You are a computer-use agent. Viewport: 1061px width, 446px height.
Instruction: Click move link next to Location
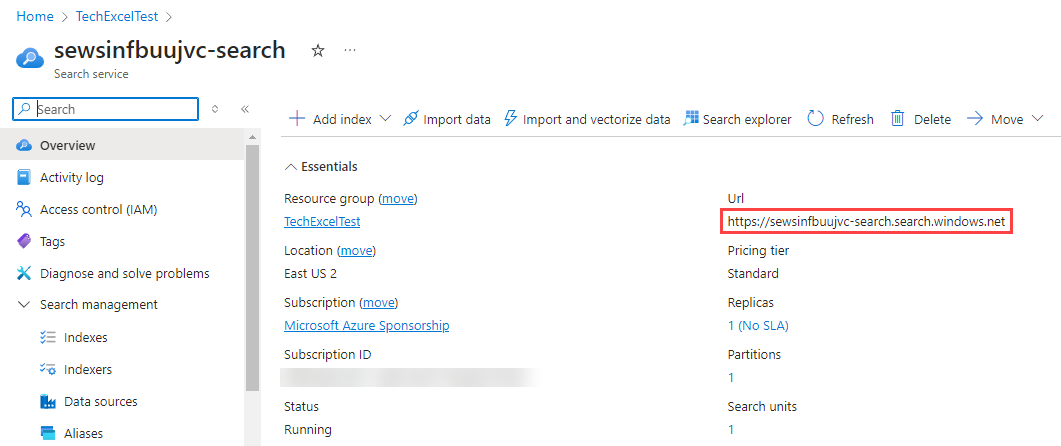click(x=356, y=250)
